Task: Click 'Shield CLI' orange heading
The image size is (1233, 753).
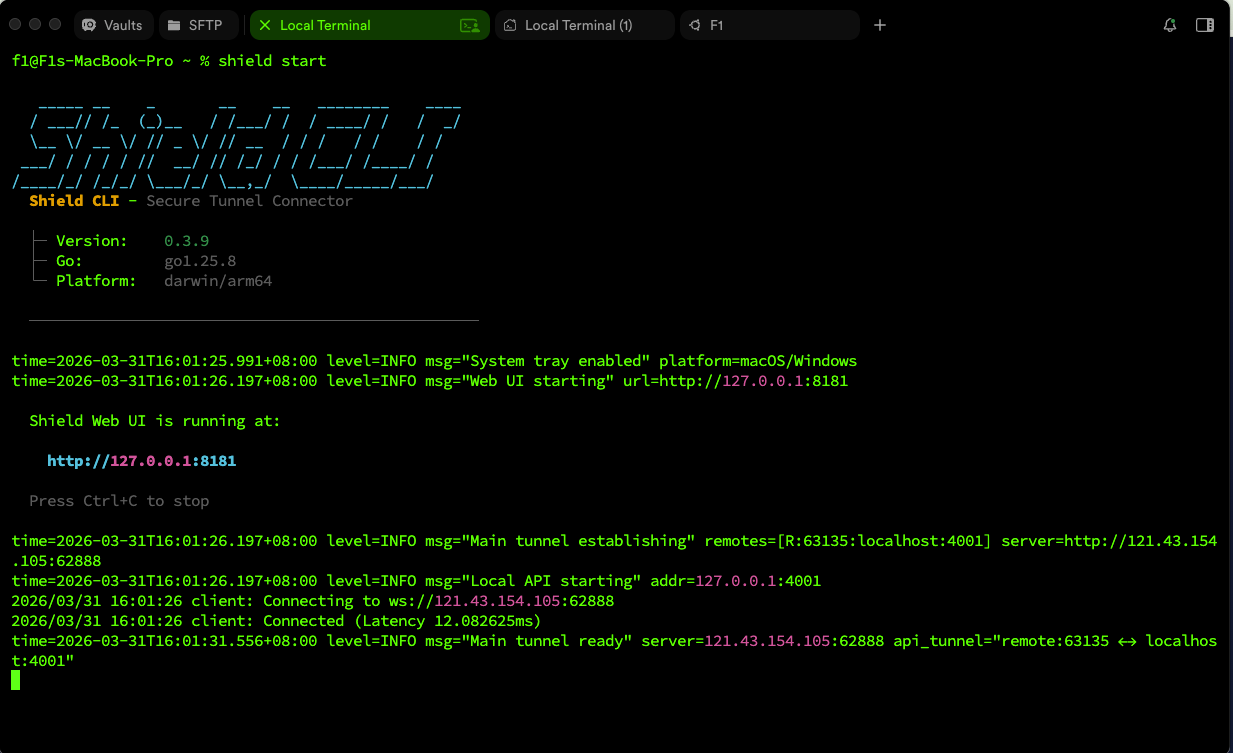Action: (x=74, y=201)
